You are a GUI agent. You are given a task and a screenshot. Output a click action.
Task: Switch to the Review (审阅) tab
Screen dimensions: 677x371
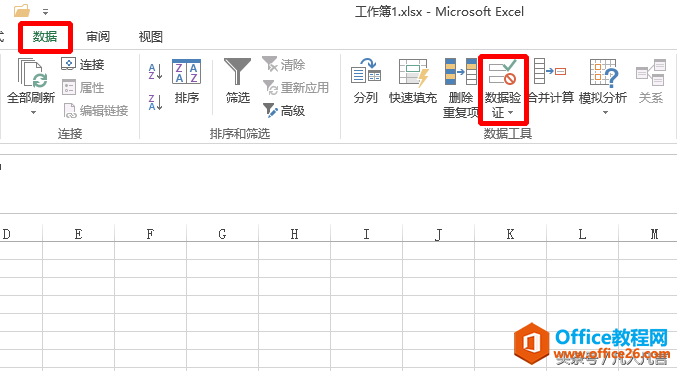point(98,37)
